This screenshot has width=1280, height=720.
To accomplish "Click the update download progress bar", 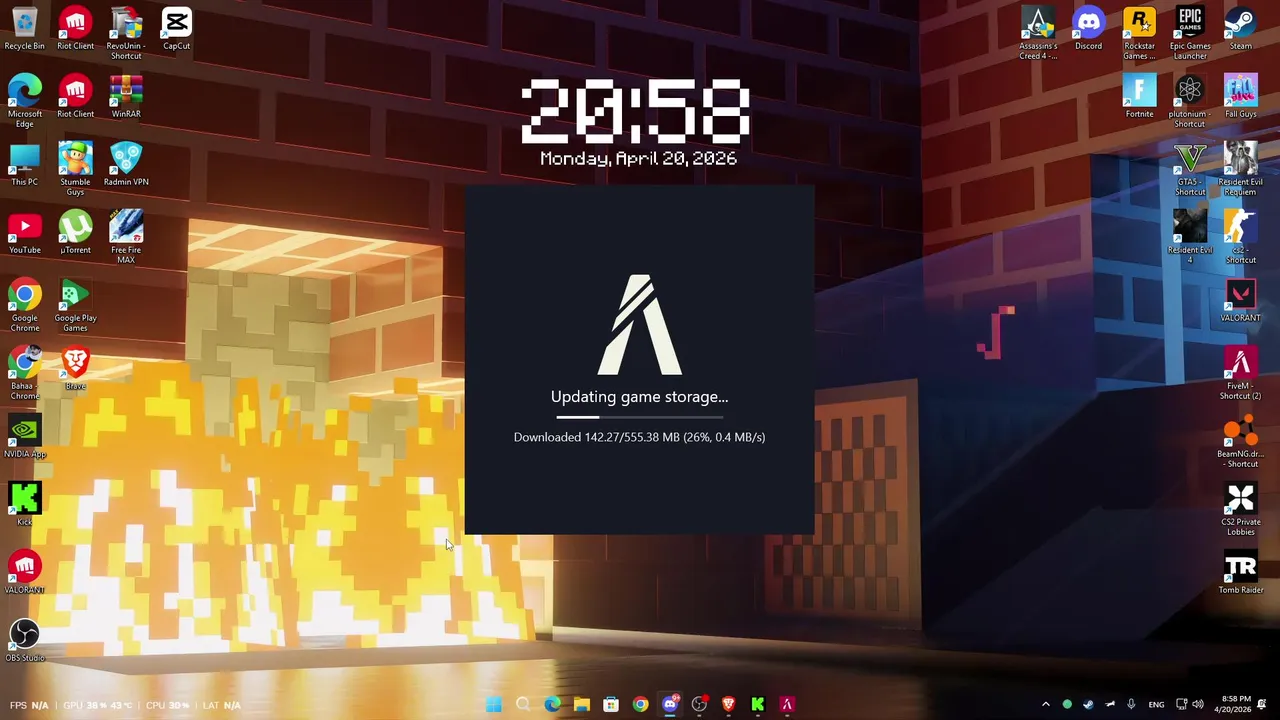I will [640, 417].
